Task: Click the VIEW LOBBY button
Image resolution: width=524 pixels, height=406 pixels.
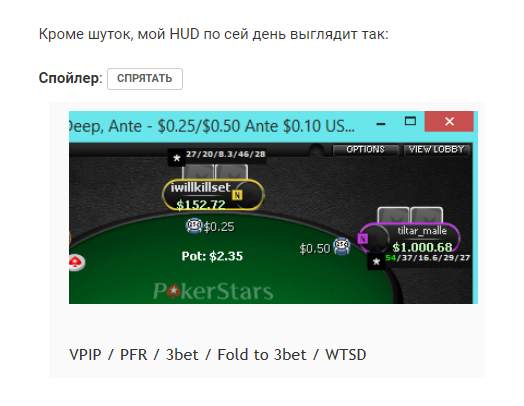Action: click(x=437, y=149)
